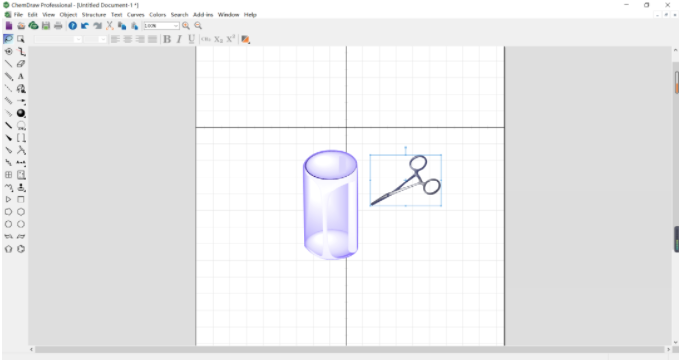Image resolution: width=679 pixels, height=360 pixels.
Task: Select the Eraser tool
Action: pos(21,64)
